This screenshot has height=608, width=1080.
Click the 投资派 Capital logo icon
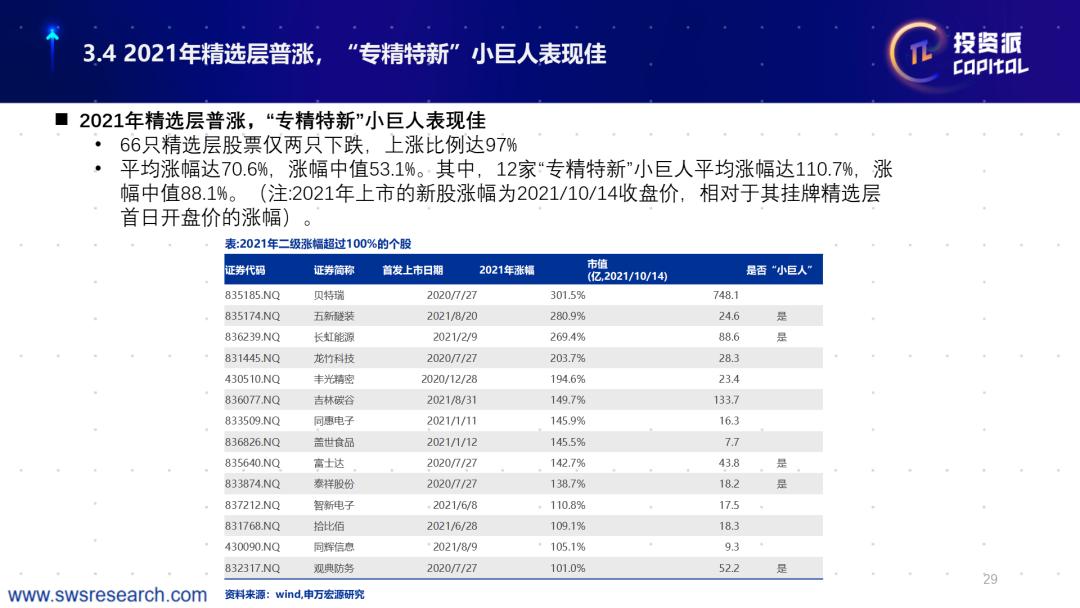point(959,53)
